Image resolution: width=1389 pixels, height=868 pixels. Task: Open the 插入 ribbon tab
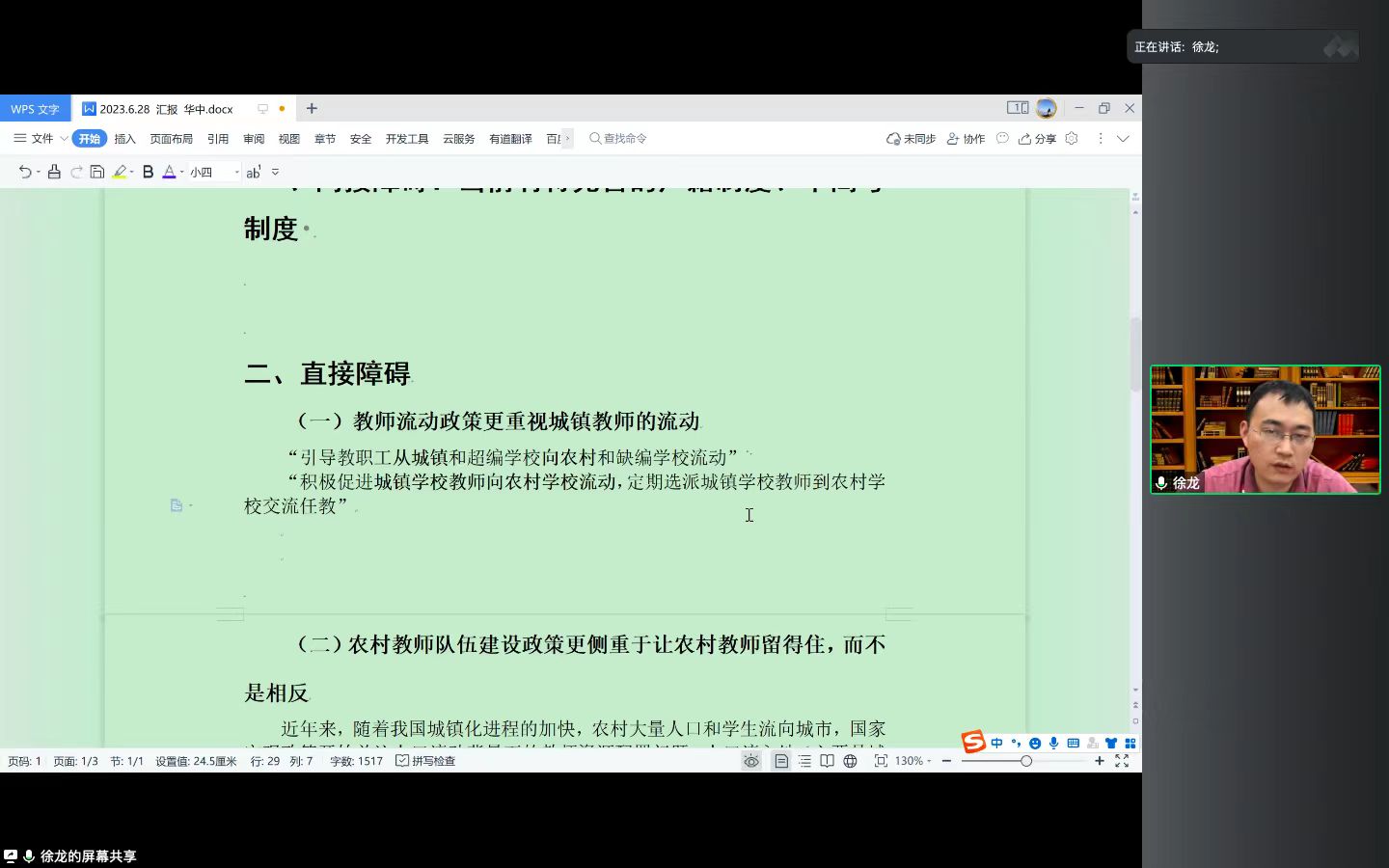[124, 139]
